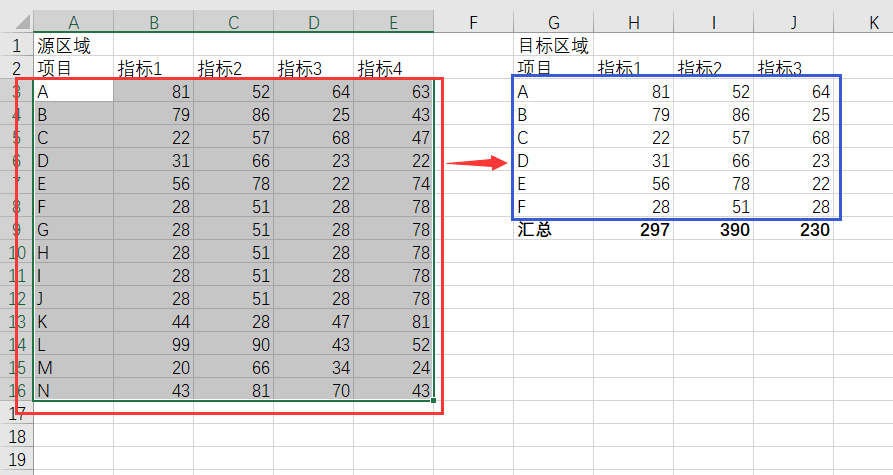Select row 19 header

(17, 459)
